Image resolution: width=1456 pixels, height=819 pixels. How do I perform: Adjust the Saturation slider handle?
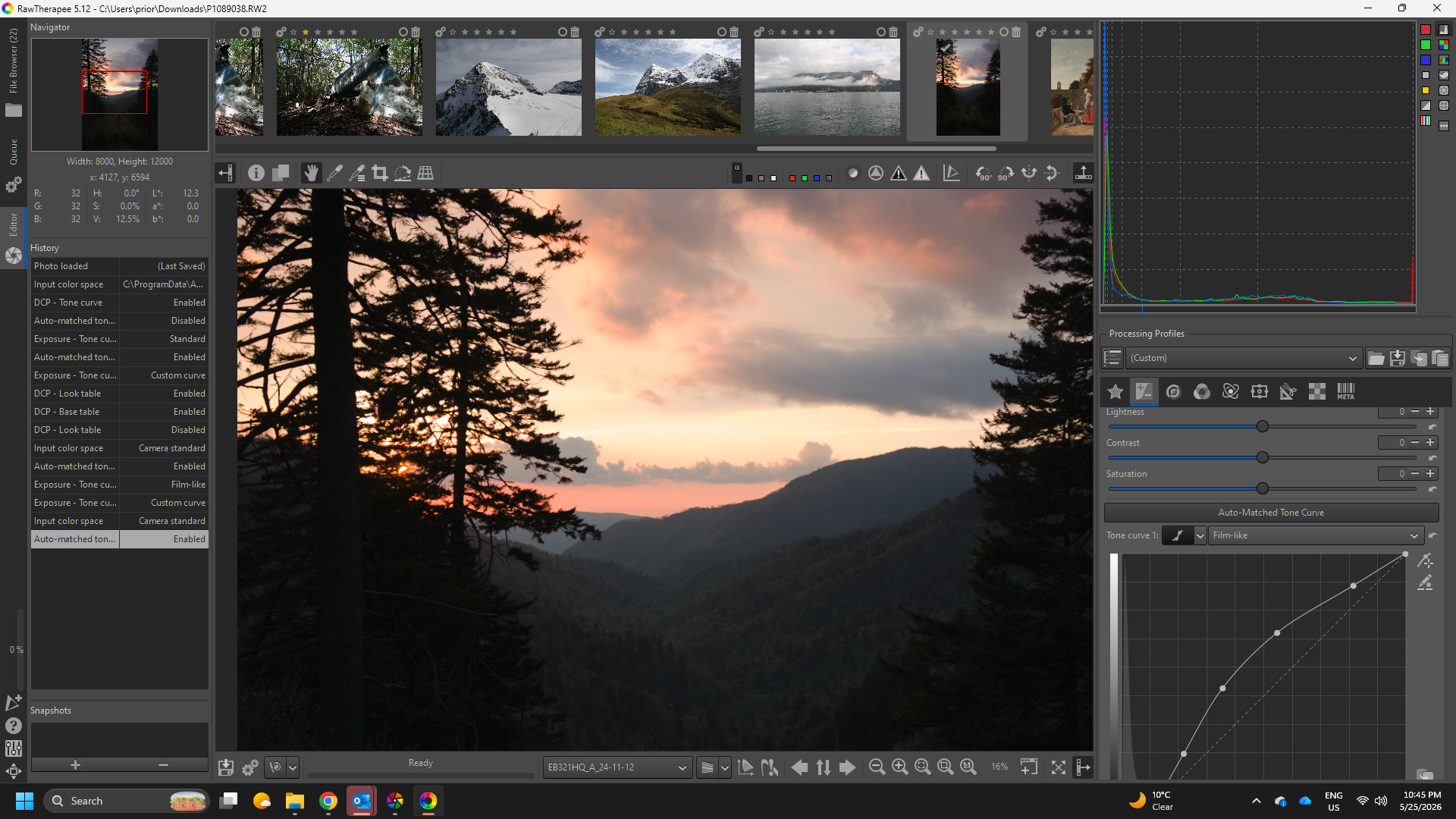click(1263, 489)
